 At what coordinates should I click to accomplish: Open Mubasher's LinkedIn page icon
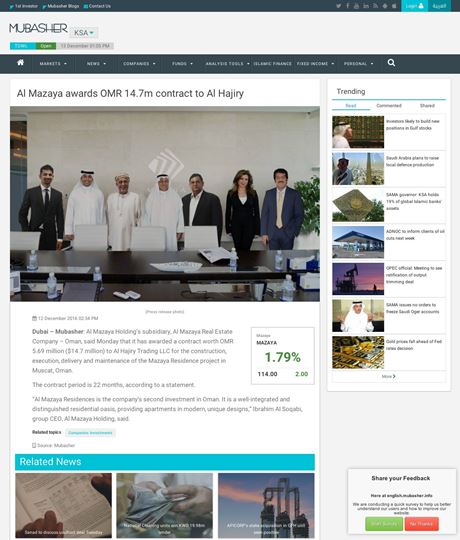366,6
